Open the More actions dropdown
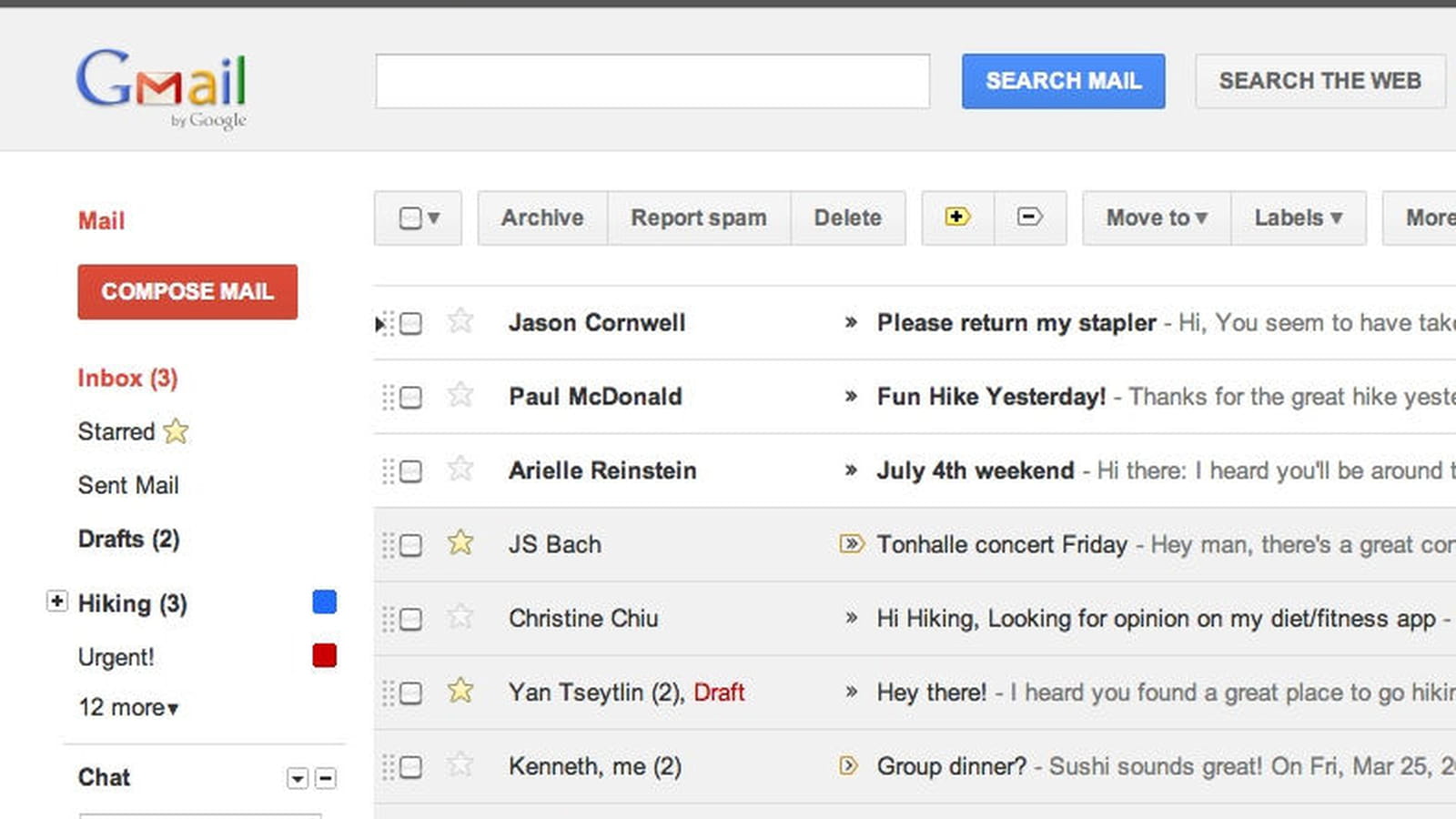Screen dimensions: 1456x819 click(1420, 217)
